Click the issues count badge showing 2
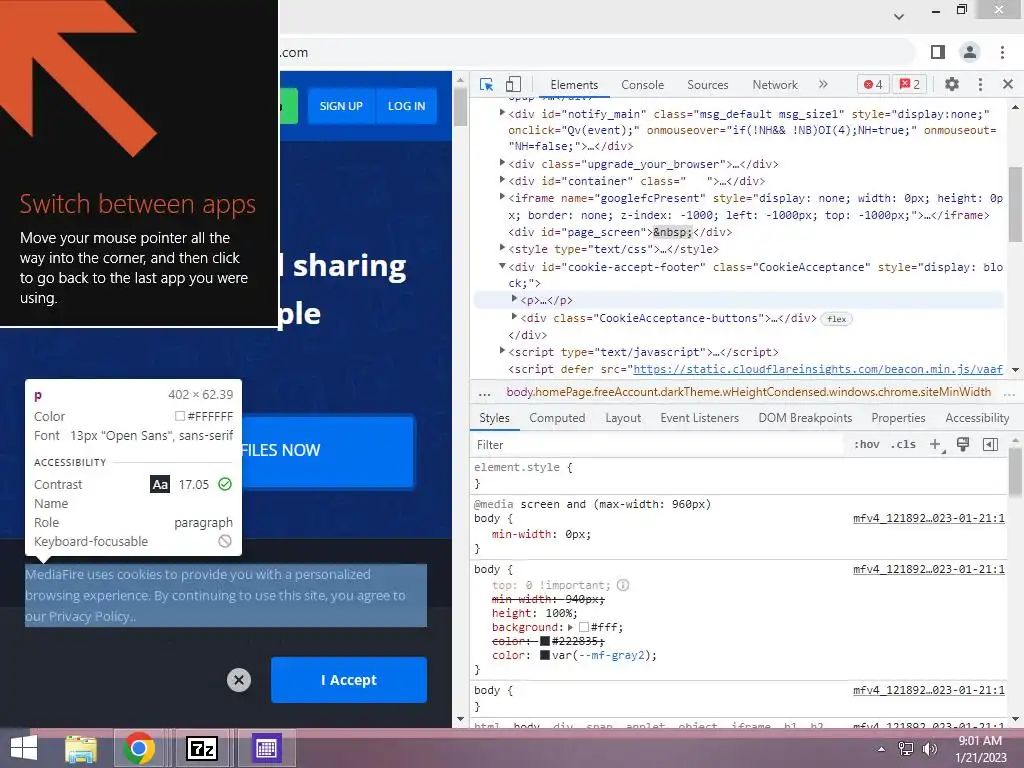1024x768 pixels. pyautogui.click(x=910, y=84)
